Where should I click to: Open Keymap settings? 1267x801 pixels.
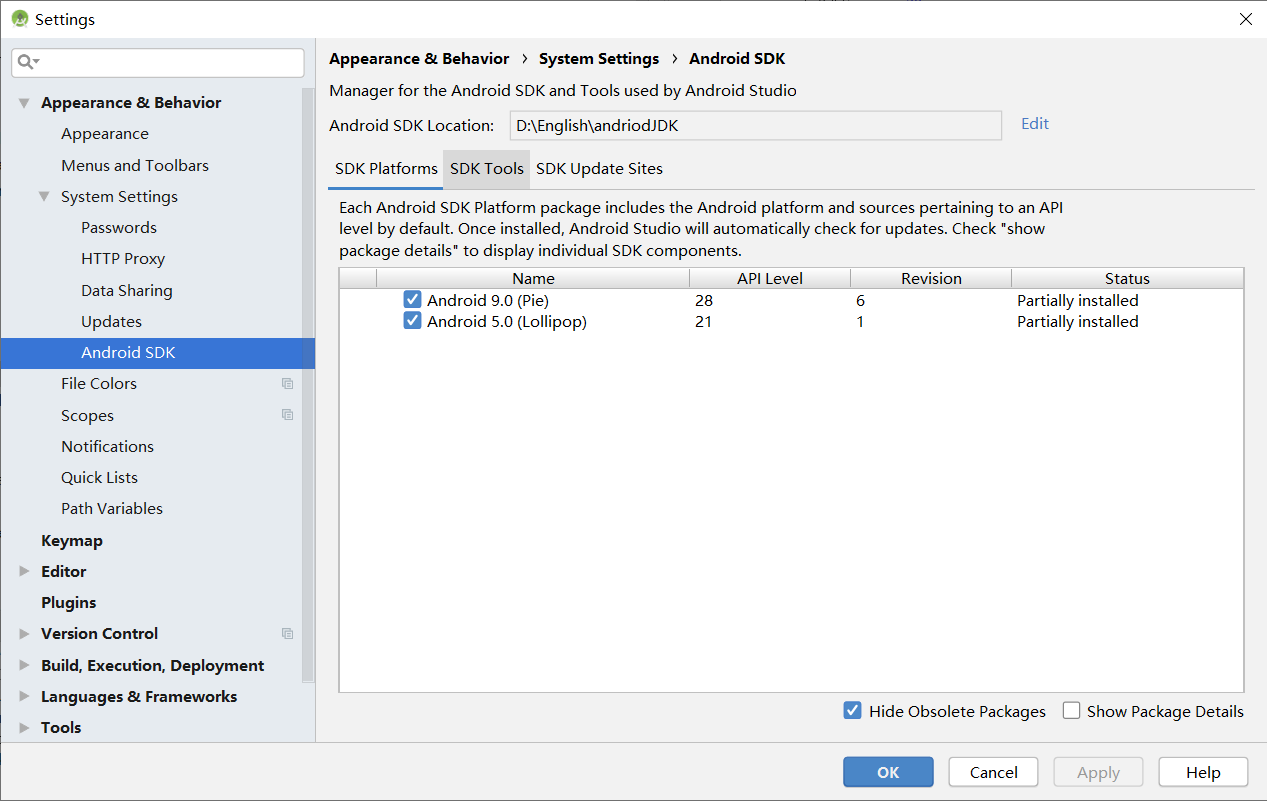[72, 541]
